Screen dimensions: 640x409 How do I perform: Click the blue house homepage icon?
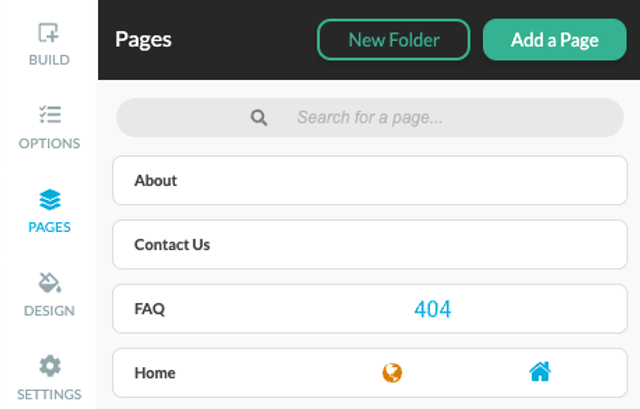540,371
